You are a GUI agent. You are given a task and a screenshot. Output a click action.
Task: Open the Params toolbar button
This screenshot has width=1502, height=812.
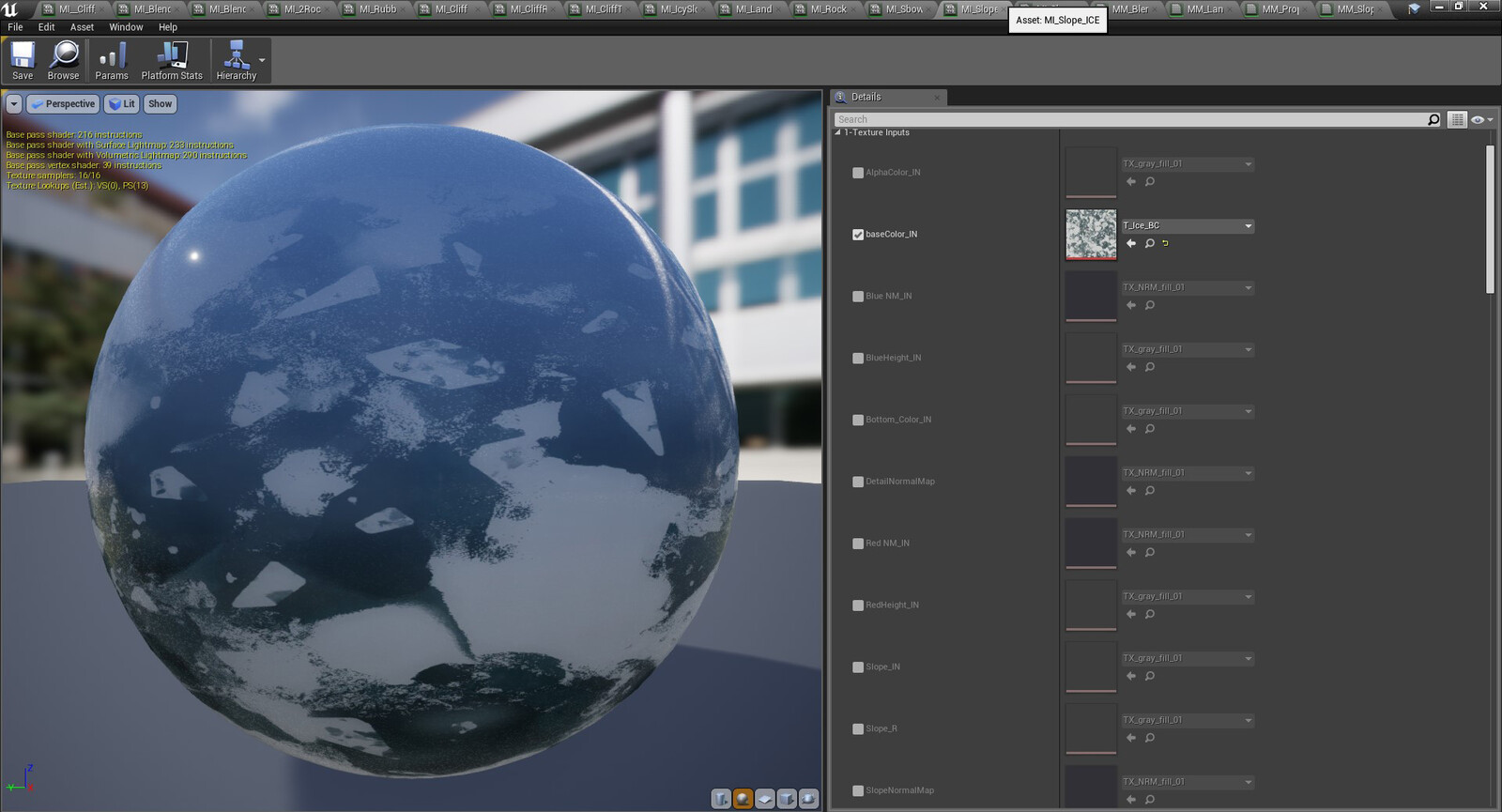[x=112, y=61]
